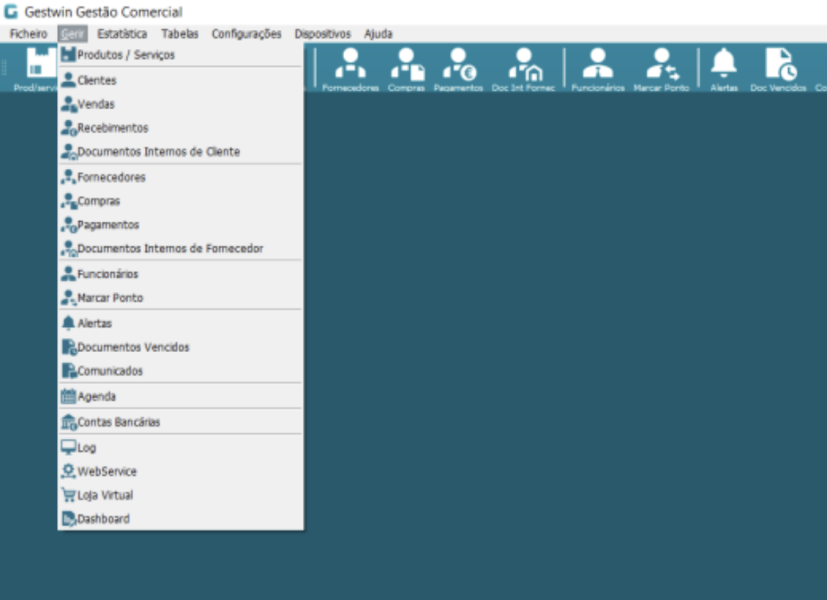Select Contas Bancárias menu entry
This screenshot has width=827, height=600.
(118, 422)
